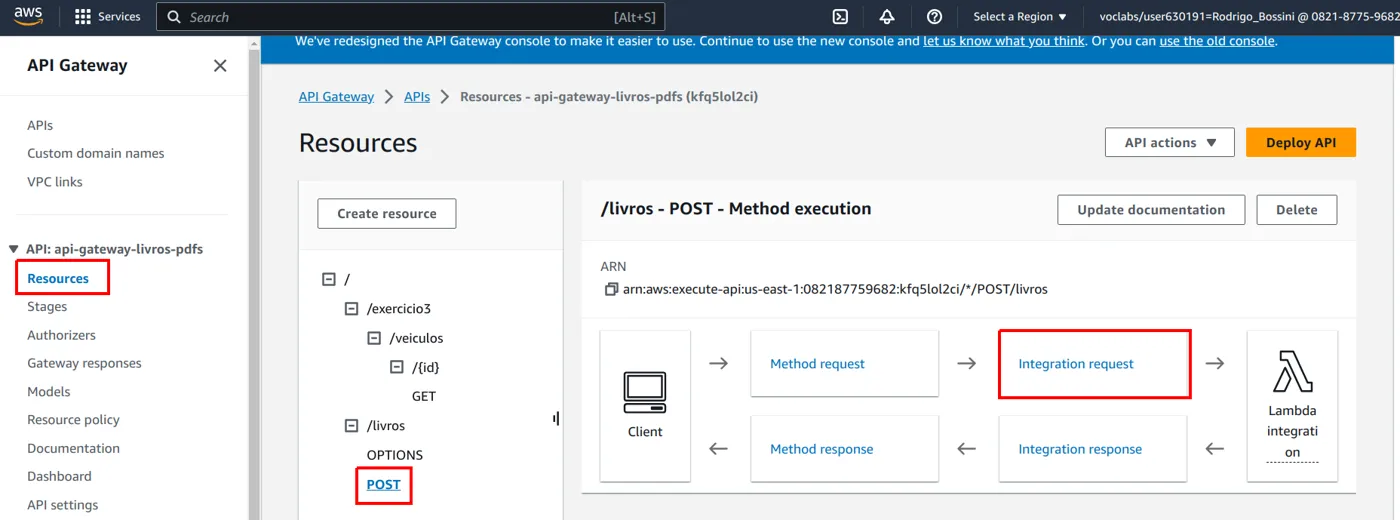Image resolution: width=1400 pixels, height=520 pixels.
Task: Open Dashboard in the sidebar
Action: pyautogui.click(x=59, y=477)
